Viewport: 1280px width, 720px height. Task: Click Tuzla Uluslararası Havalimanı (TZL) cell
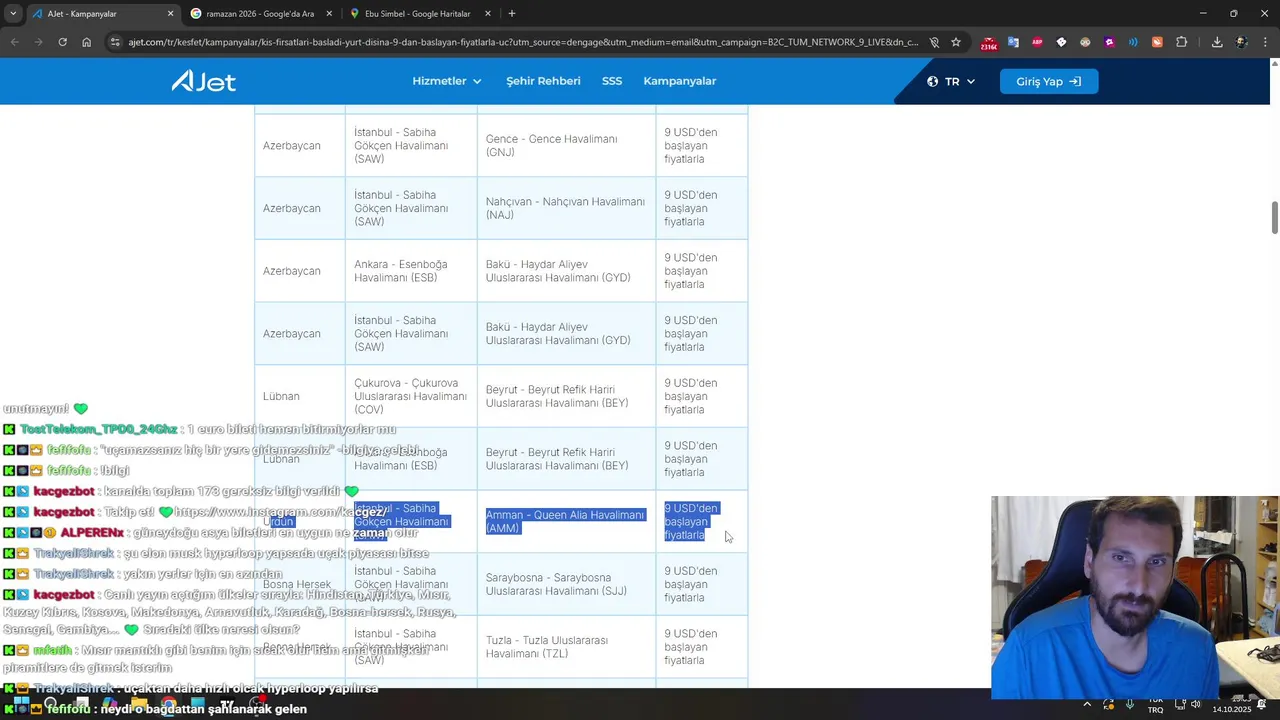click(566, 647)
